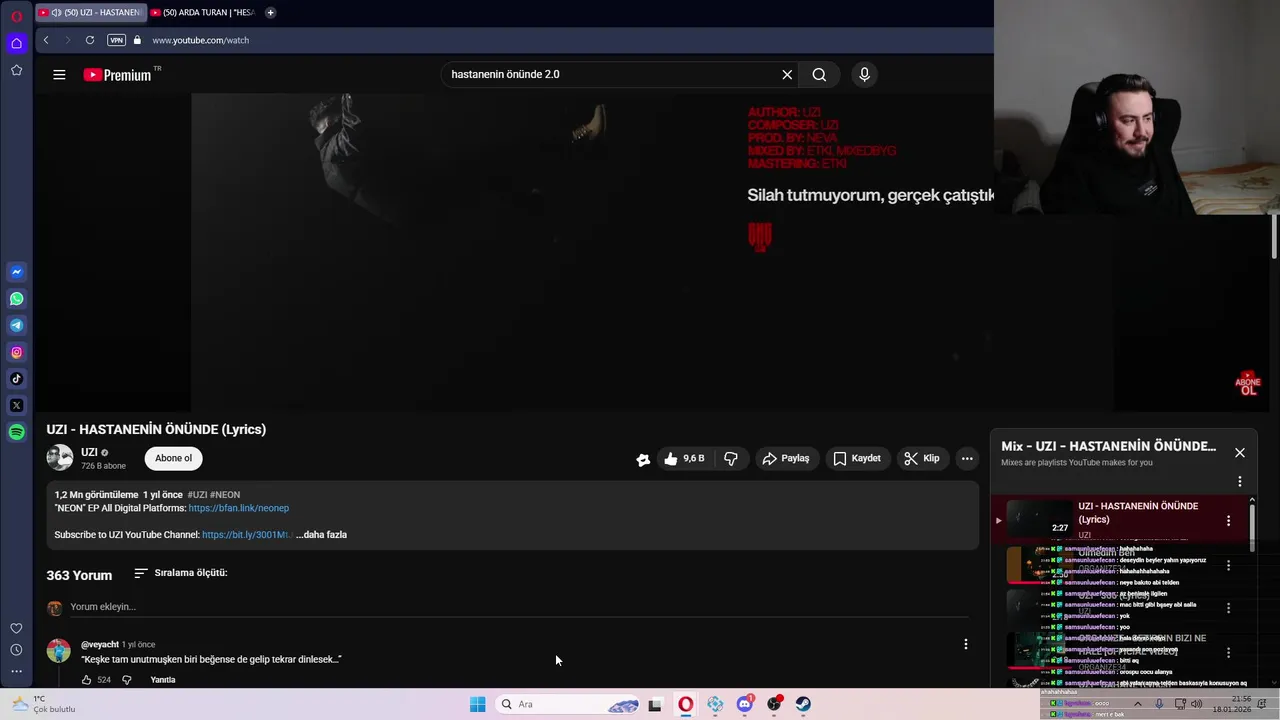Open Opera history clock icon
This screenshot has width=1280, height=720.
(x=16, y=650)
